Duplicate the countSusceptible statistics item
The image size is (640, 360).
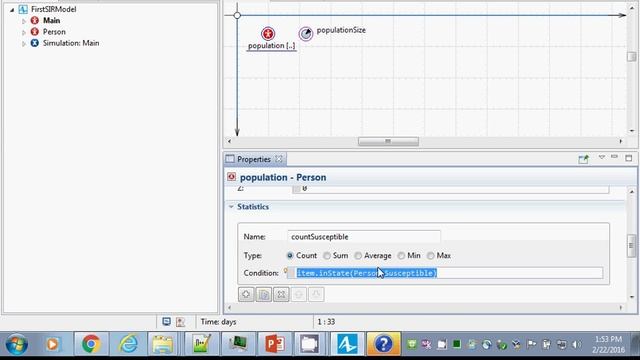[264, 294]
